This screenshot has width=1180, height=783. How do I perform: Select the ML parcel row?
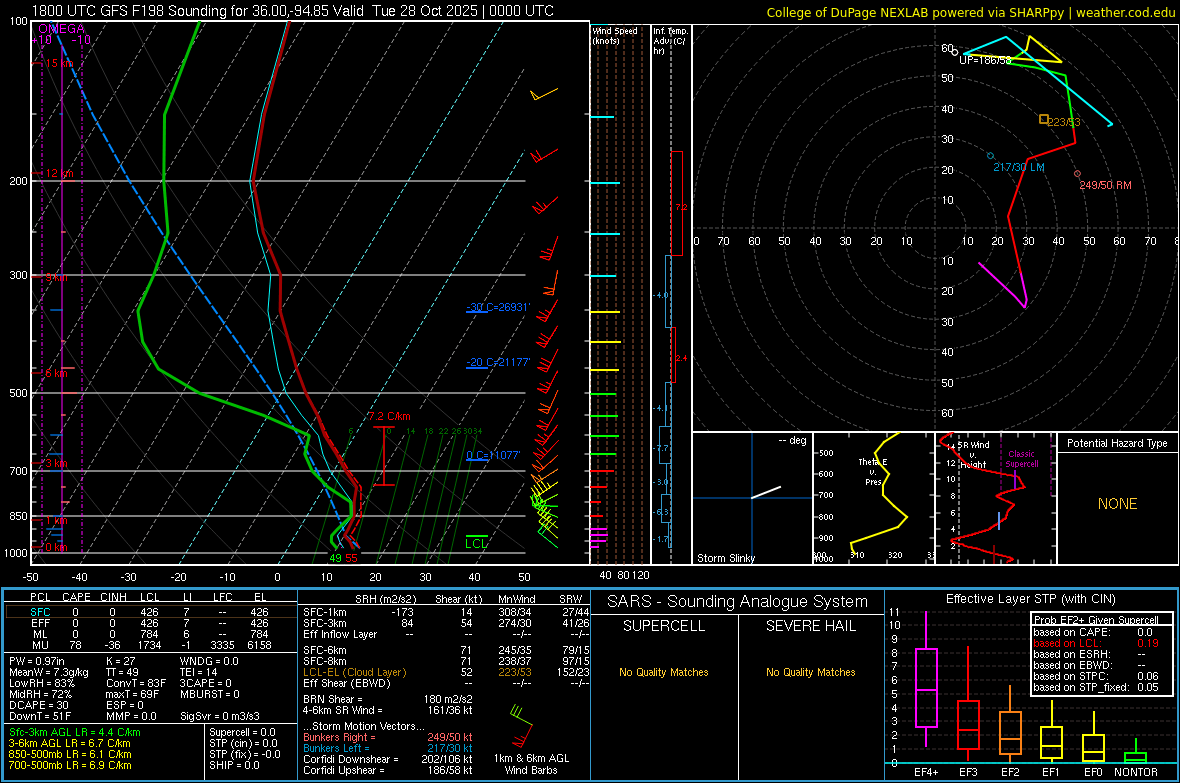pos(151,634)
